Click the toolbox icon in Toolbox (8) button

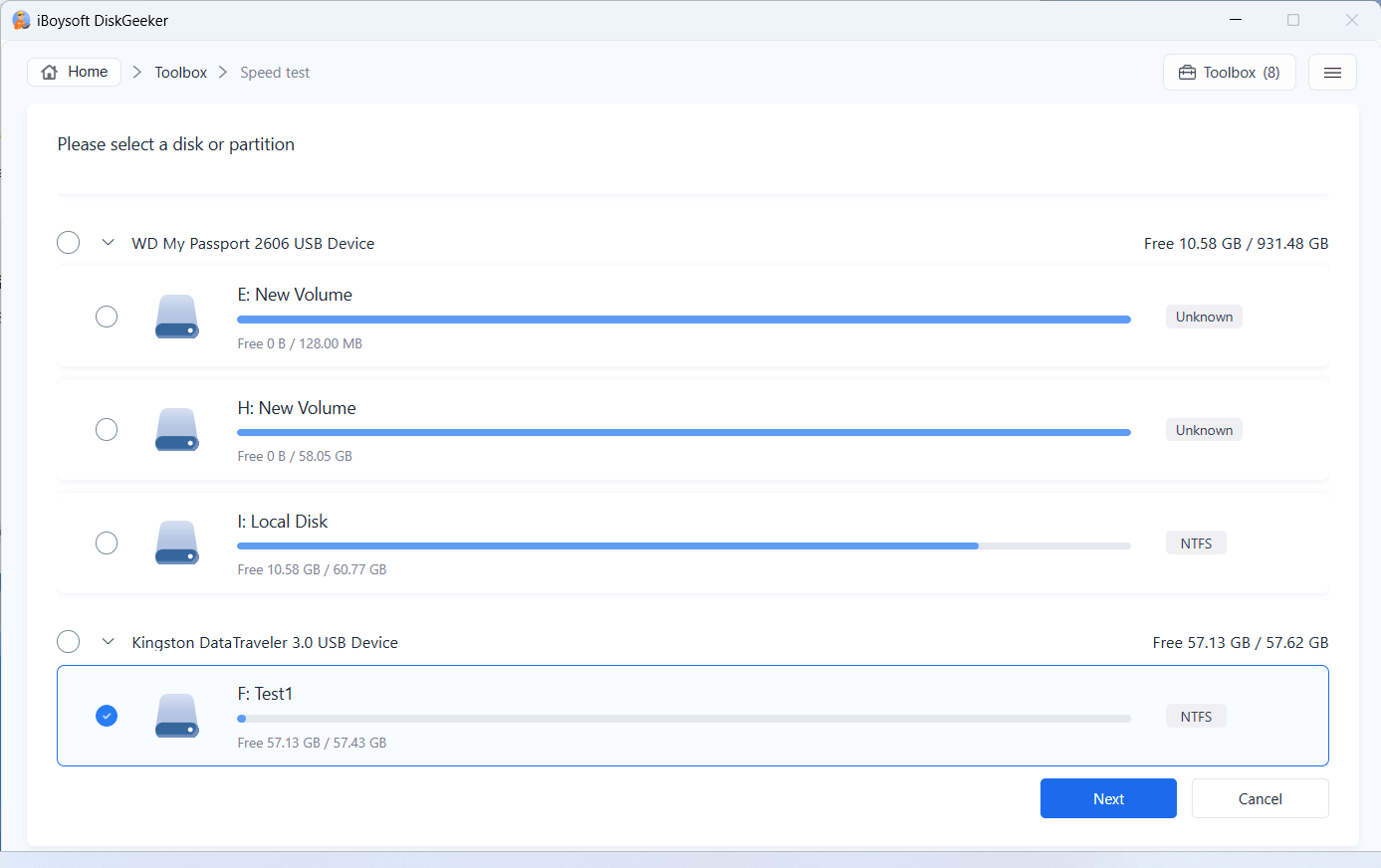[1187, 73]
